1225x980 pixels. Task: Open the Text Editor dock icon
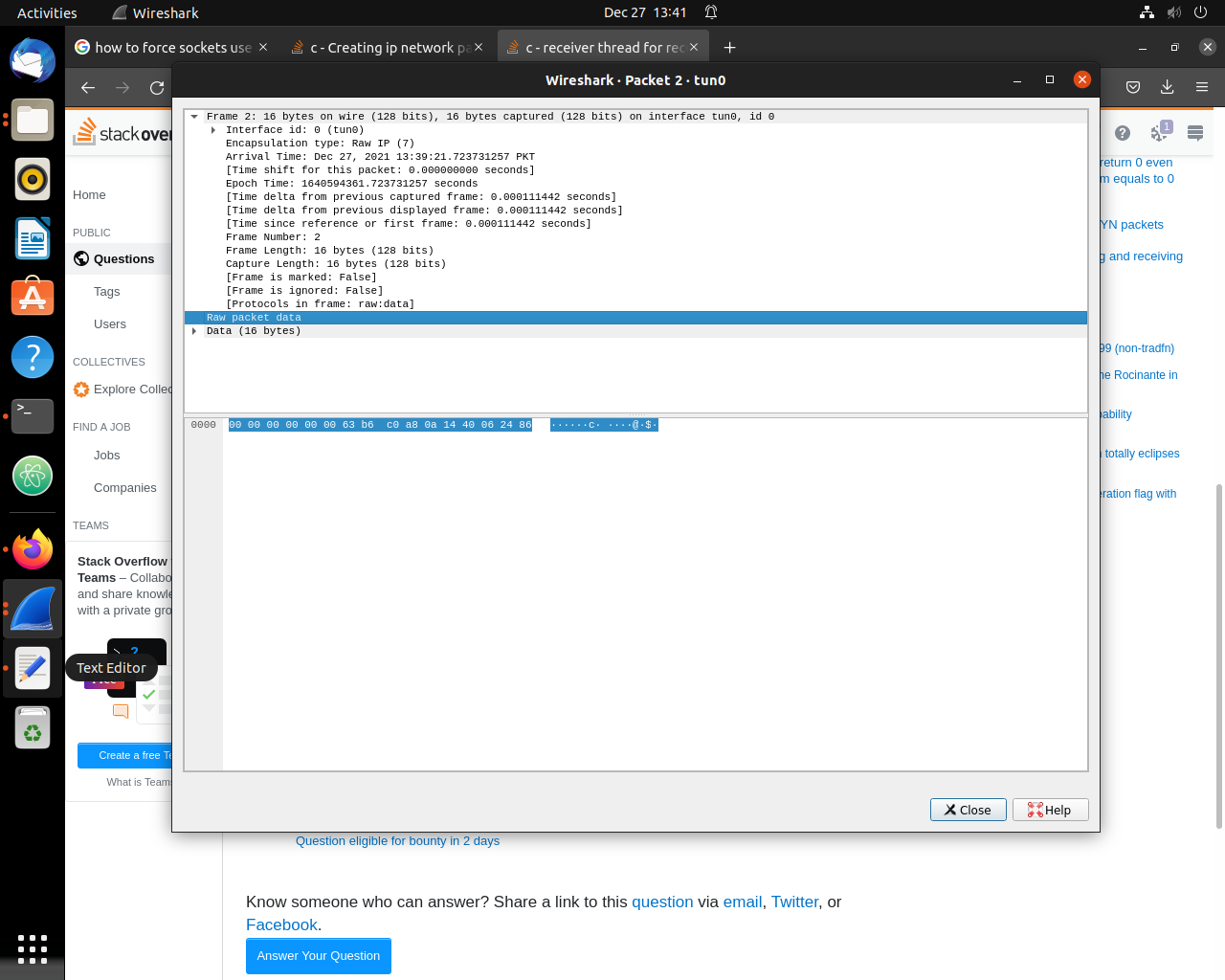tap(33, 668)
